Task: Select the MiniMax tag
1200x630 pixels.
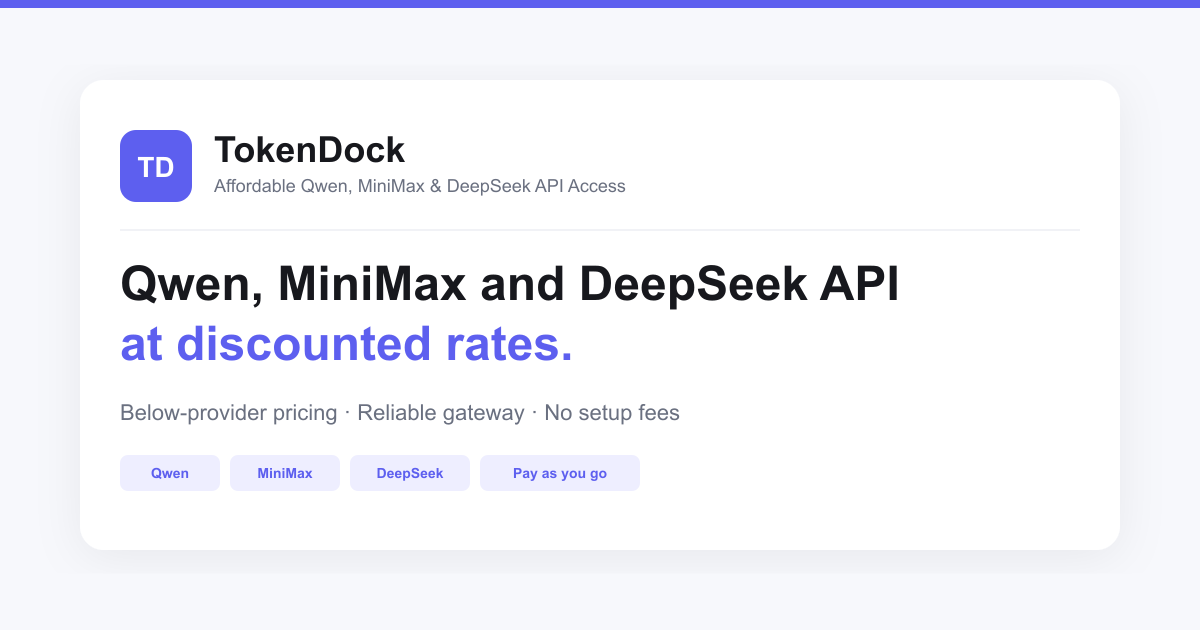Action: coord(285,473)
